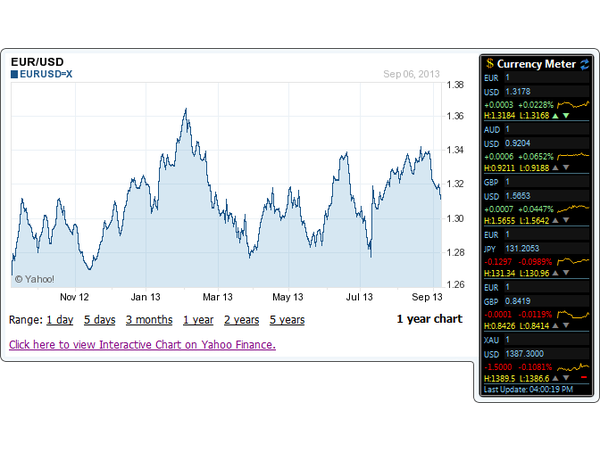The width and height of the screenshot is (600, 450).
Task: Select the 2 years chart range
Action: coord(241,320)
